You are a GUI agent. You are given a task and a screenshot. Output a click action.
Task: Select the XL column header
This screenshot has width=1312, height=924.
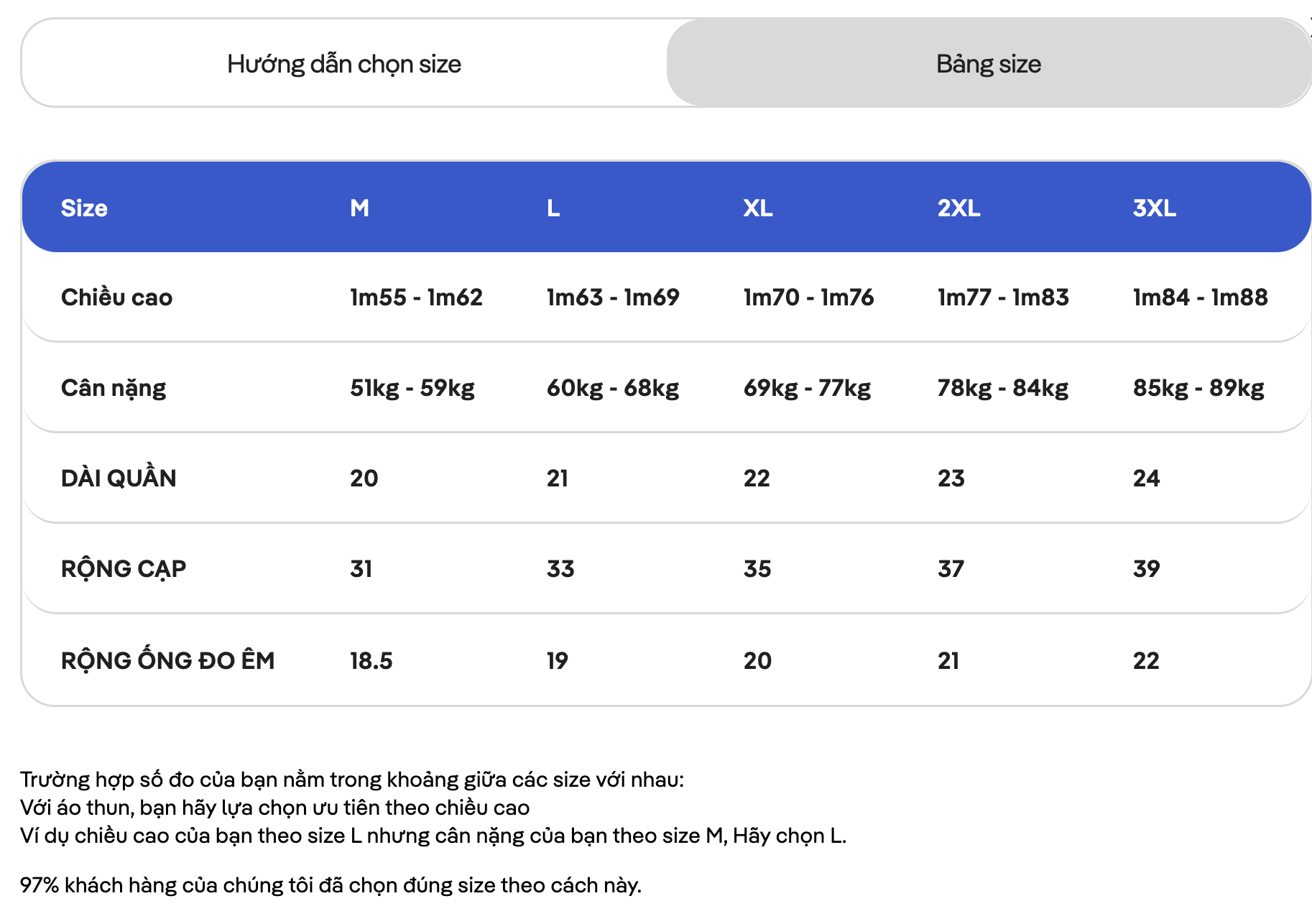pyautogui.click(x=758, y=208)
